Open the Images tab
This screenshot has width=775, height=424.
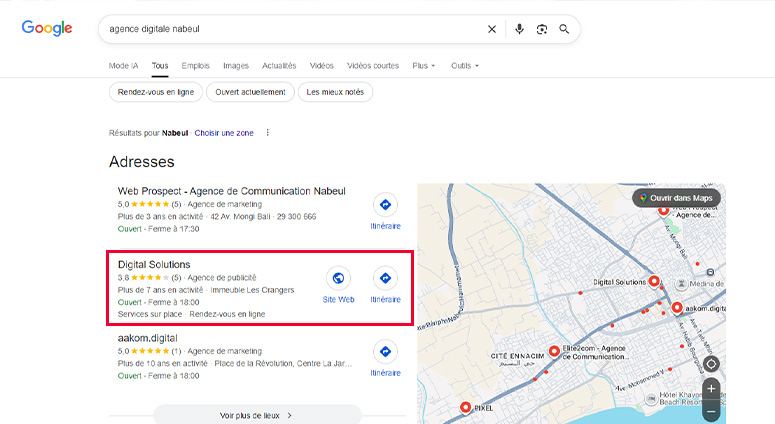(236, 66)
